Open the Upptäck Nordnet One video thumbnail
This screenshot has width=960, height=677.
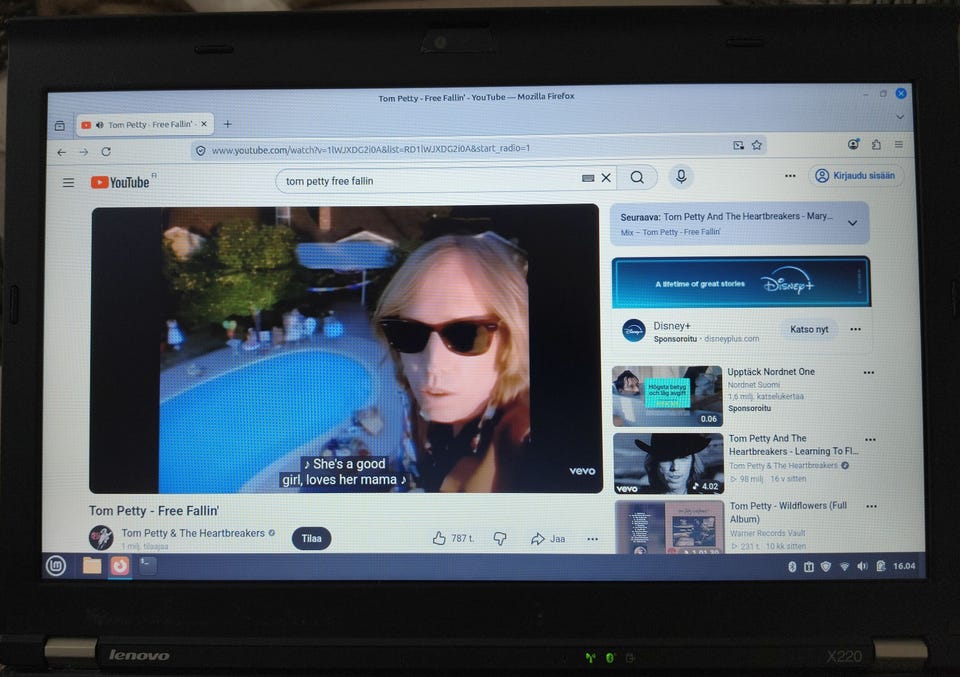pos(667,396)
